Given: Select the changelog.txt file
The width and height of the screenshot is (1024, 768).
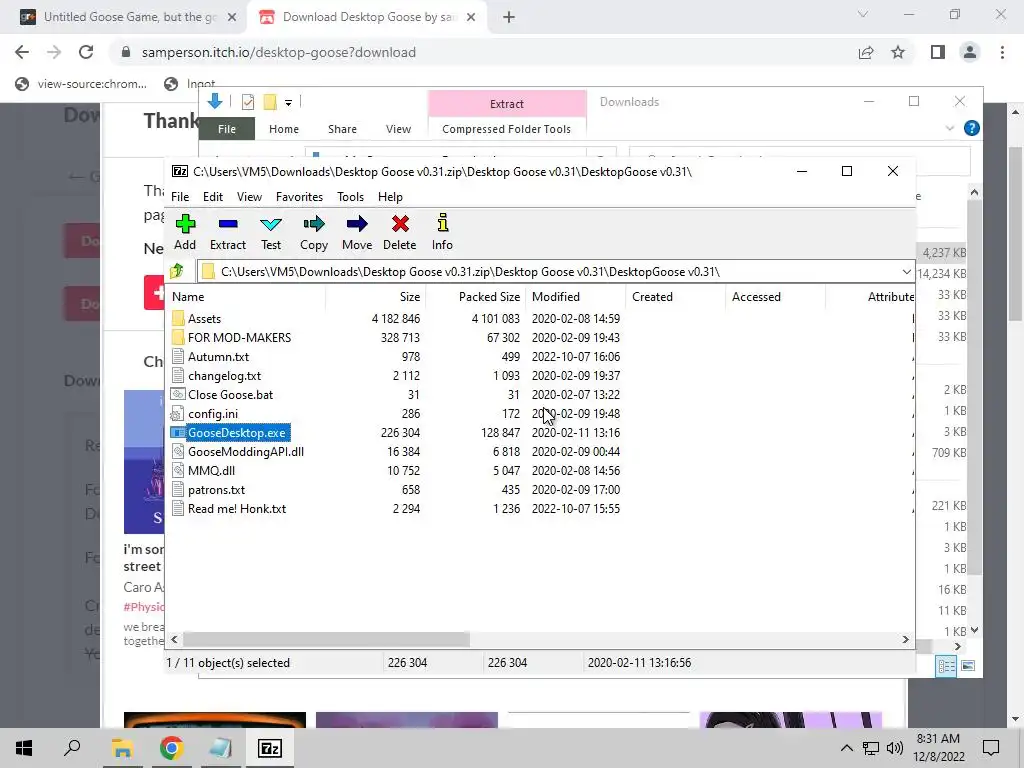Looking at the screenshot, I should click(224, 376).
